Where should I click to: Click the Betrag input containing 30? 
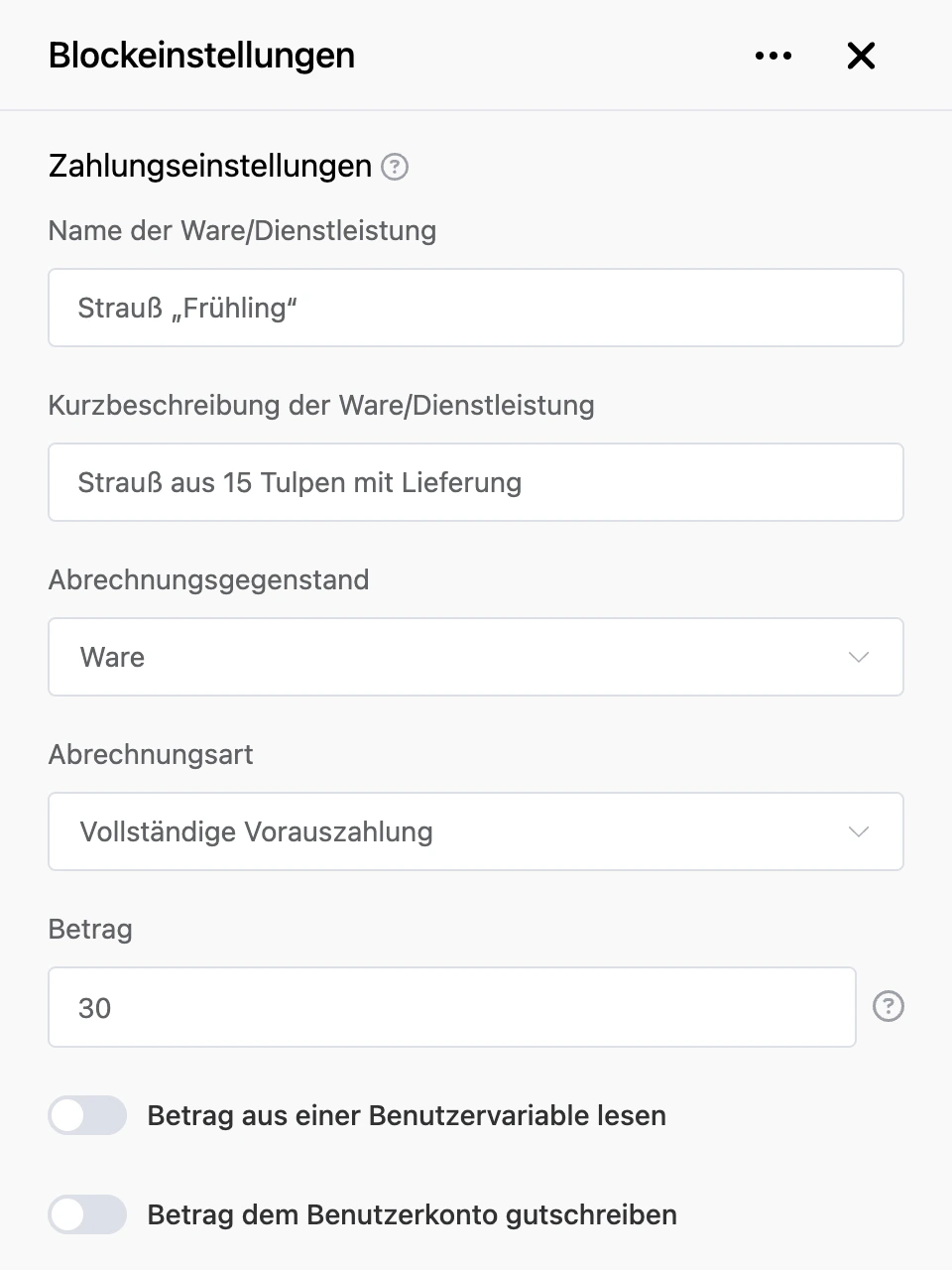tap(452, 1007)
